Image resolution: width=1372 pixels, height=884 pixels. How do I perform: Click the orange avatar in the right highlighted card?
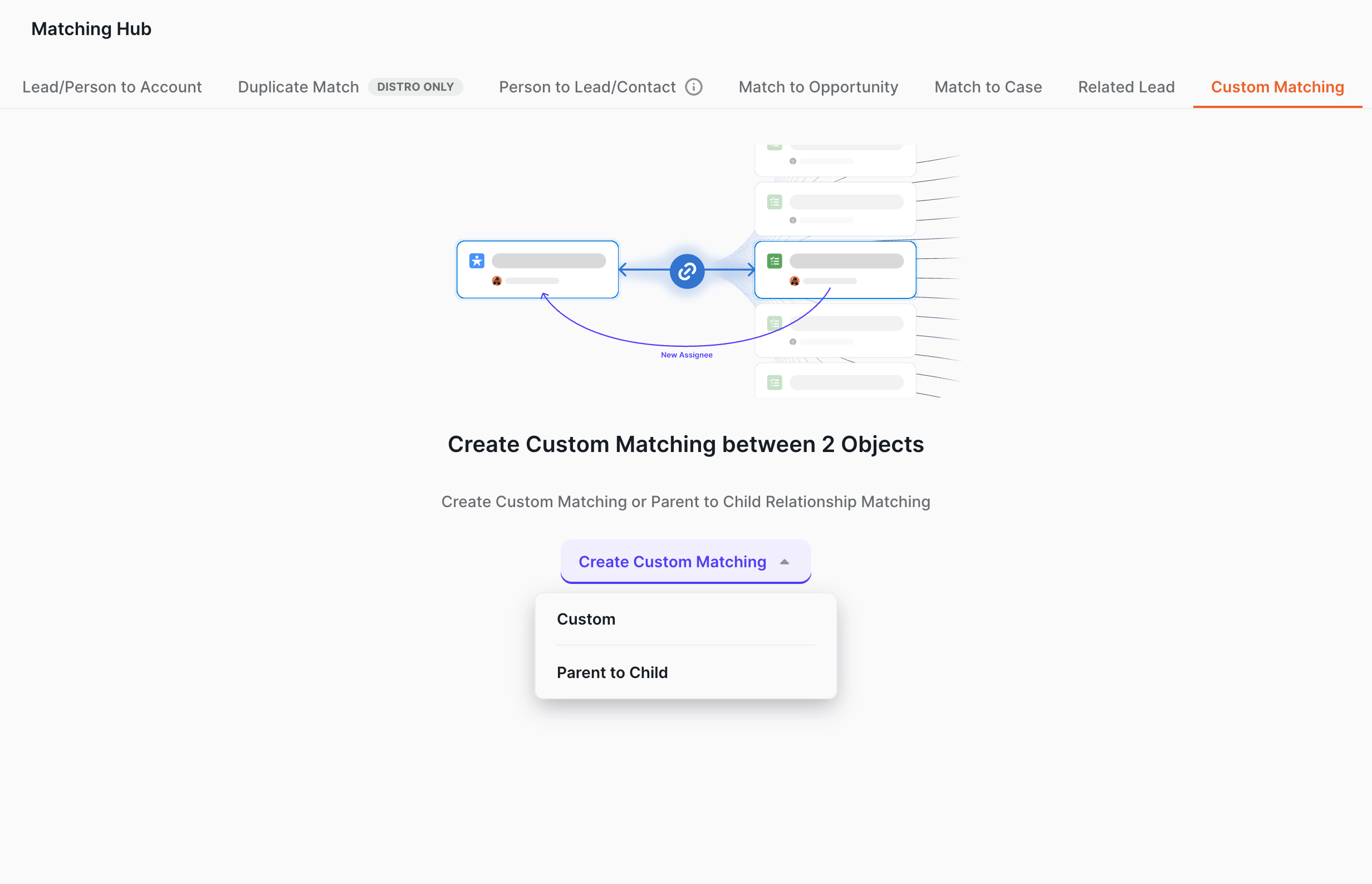point(794,281)
